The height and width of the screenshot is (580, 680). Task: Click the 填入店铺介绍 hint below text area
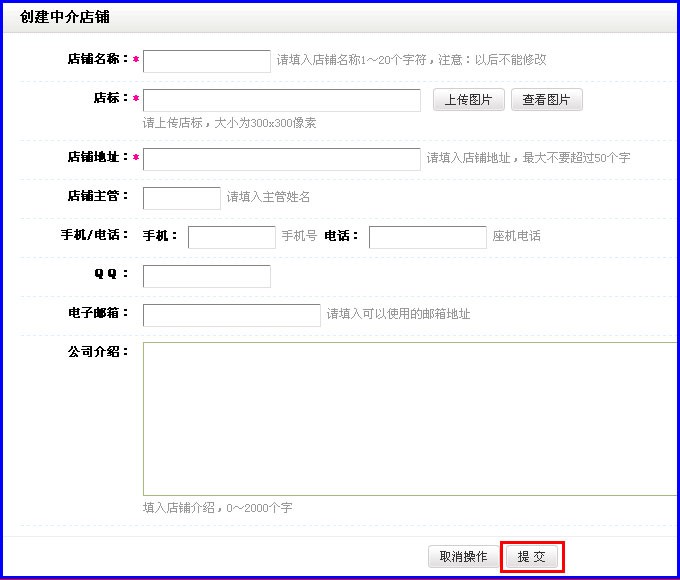pyautogui.click(x=217, y=508)
